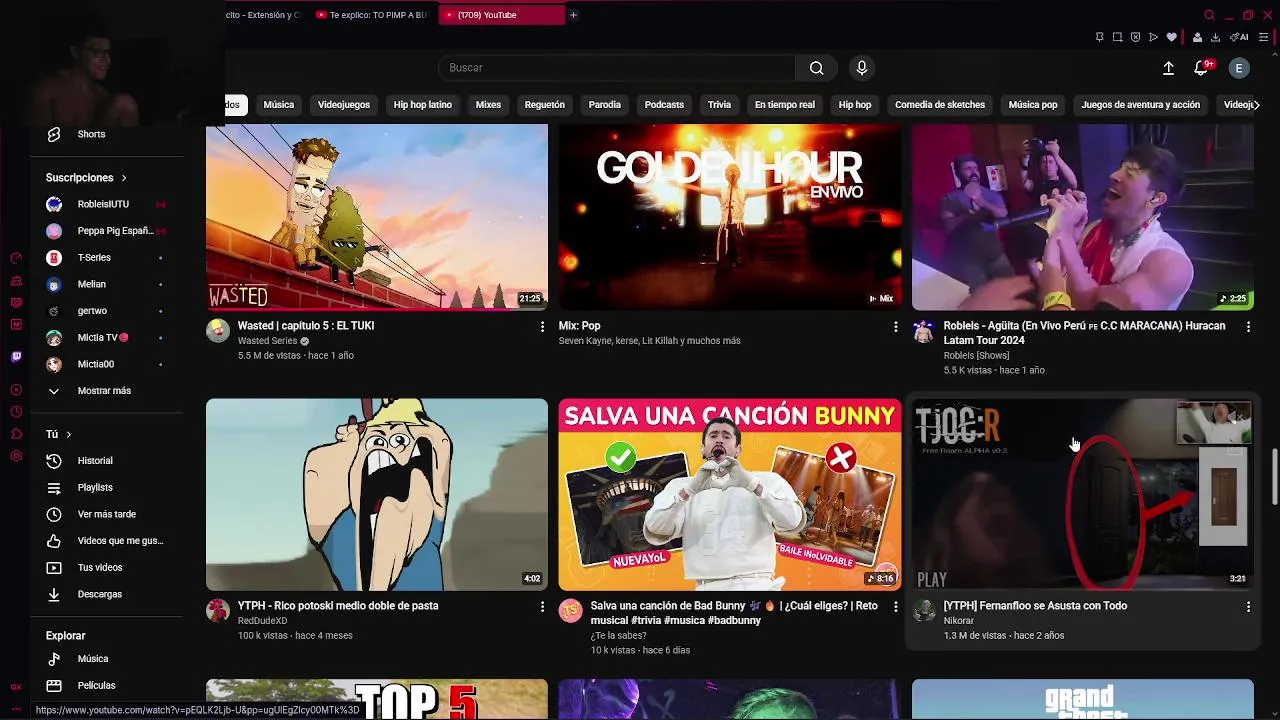Open more options for Rico potoski video
The width and height of the screenshot is (1280, 720).
tap(542, 607)
